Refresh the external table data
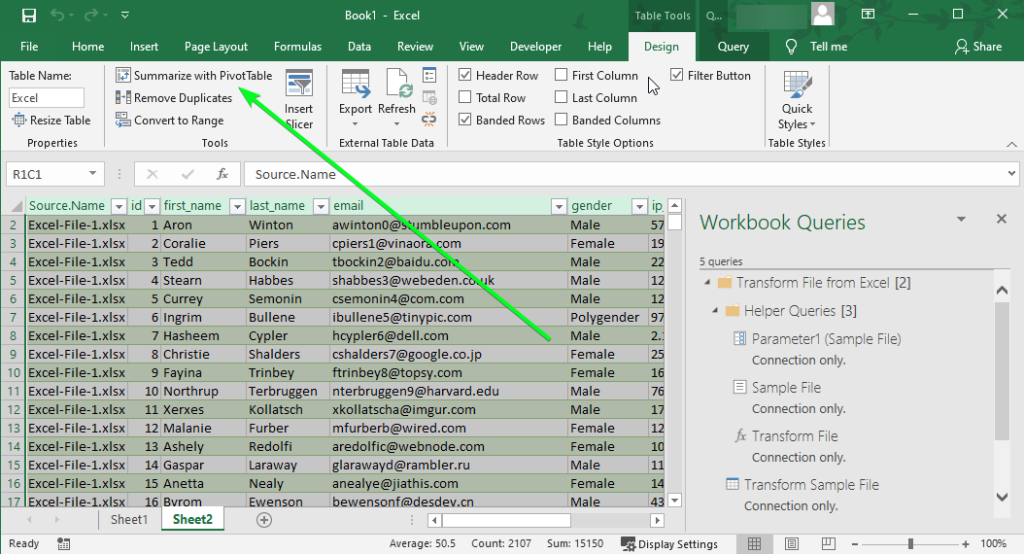This screenshot has height=554, width=1024. tap(396, 98)
